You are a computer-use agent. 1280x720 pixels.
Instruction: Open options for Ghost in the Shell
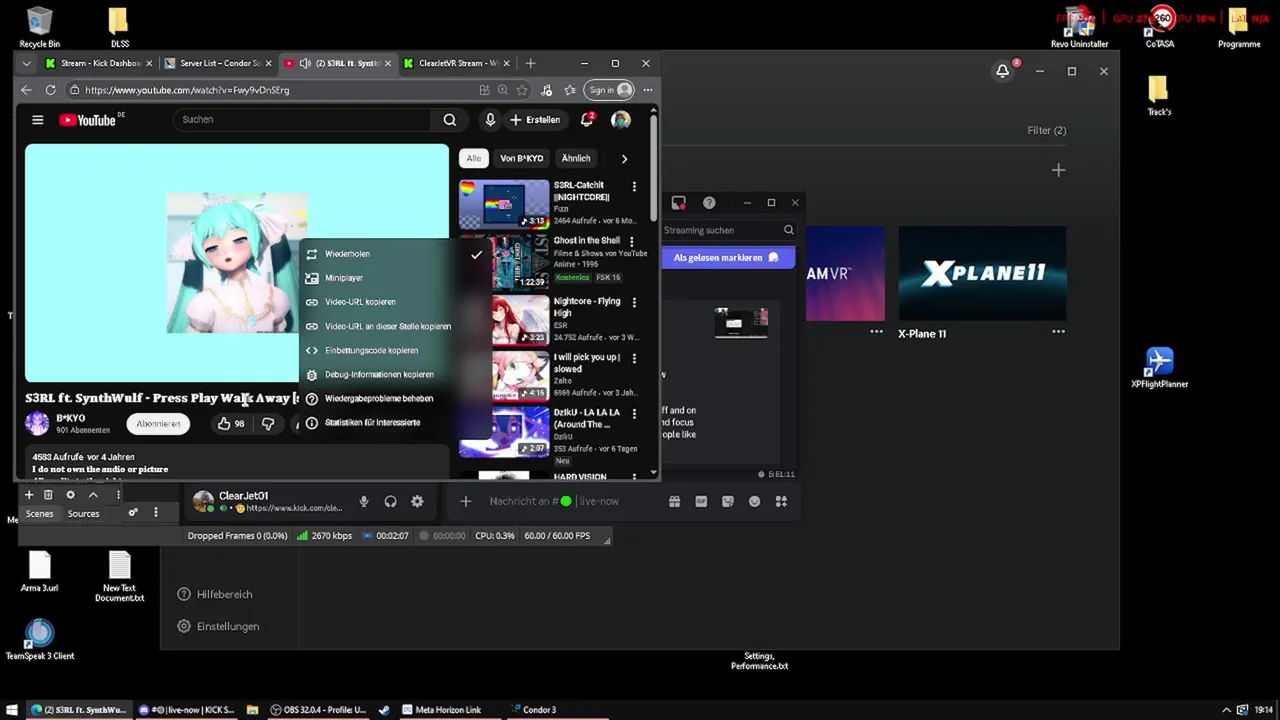[x=634, y=242]
